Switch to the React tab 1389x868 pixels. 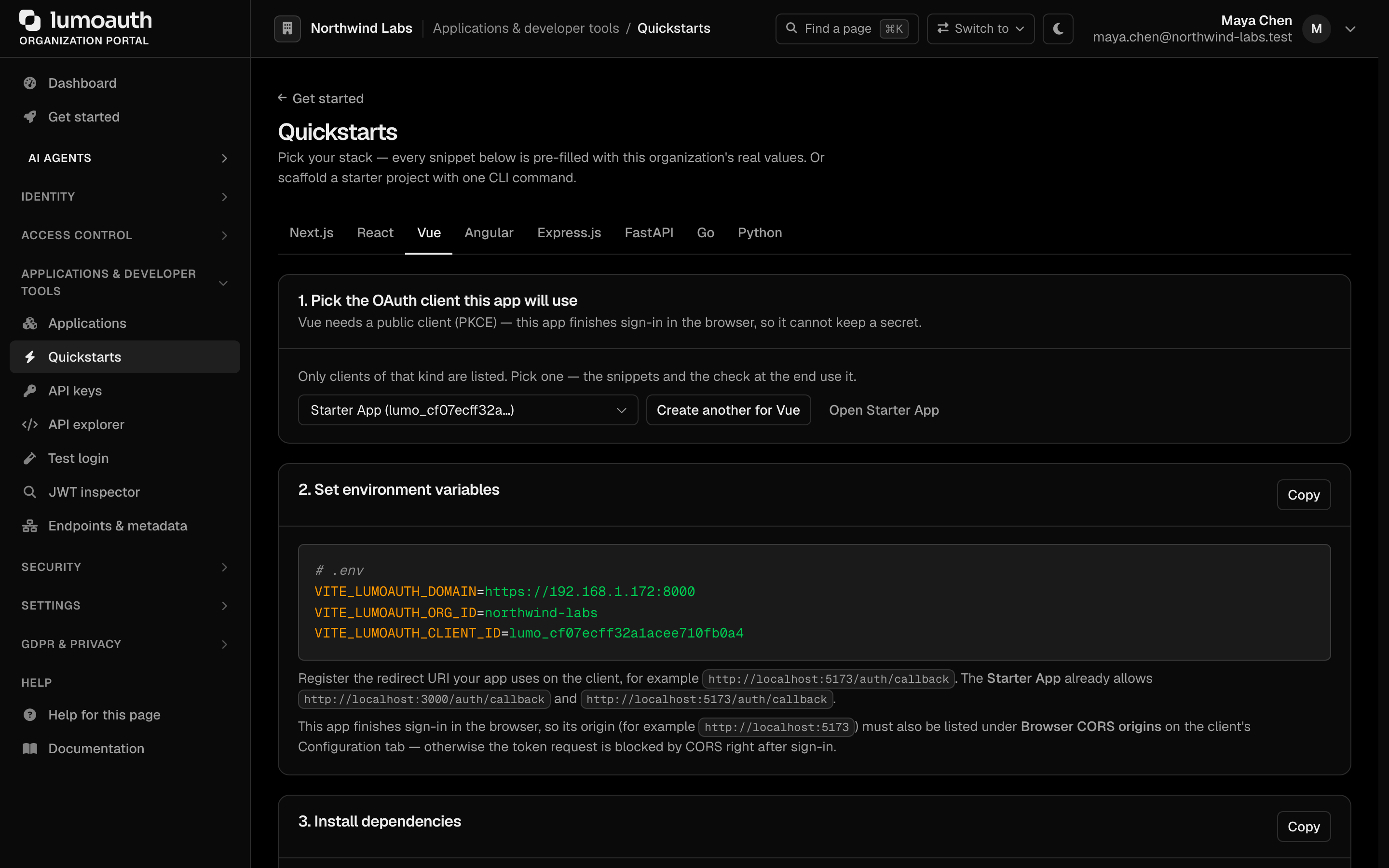[x=375, y=233]
